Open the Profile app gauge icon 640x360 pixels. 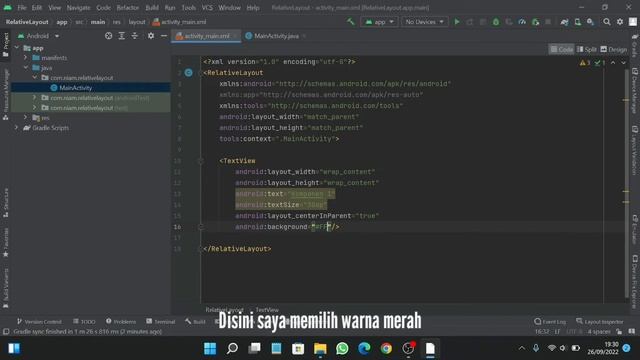[x=522, y=22]
